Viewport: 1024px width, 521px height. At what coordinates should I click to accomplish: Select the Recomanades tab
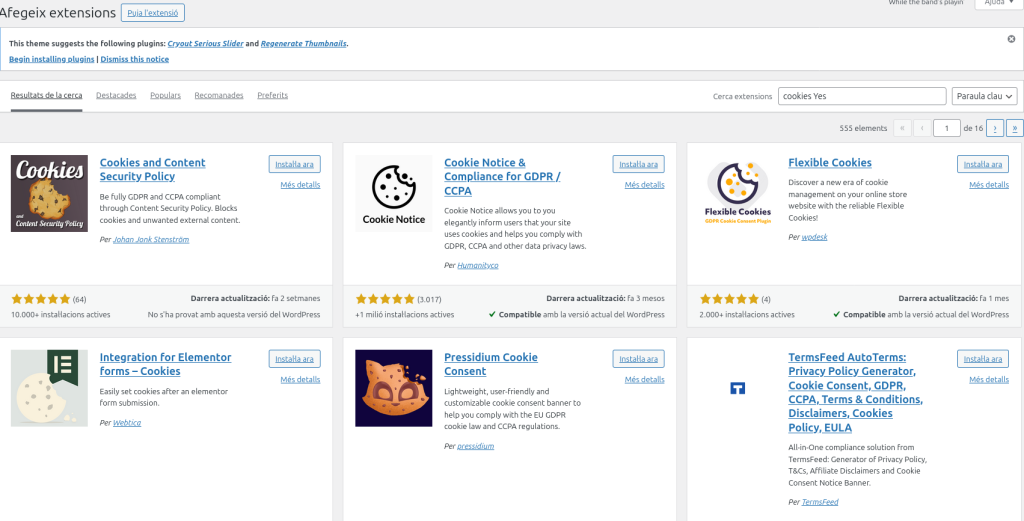pyautogui.click(x=219, y=96)
